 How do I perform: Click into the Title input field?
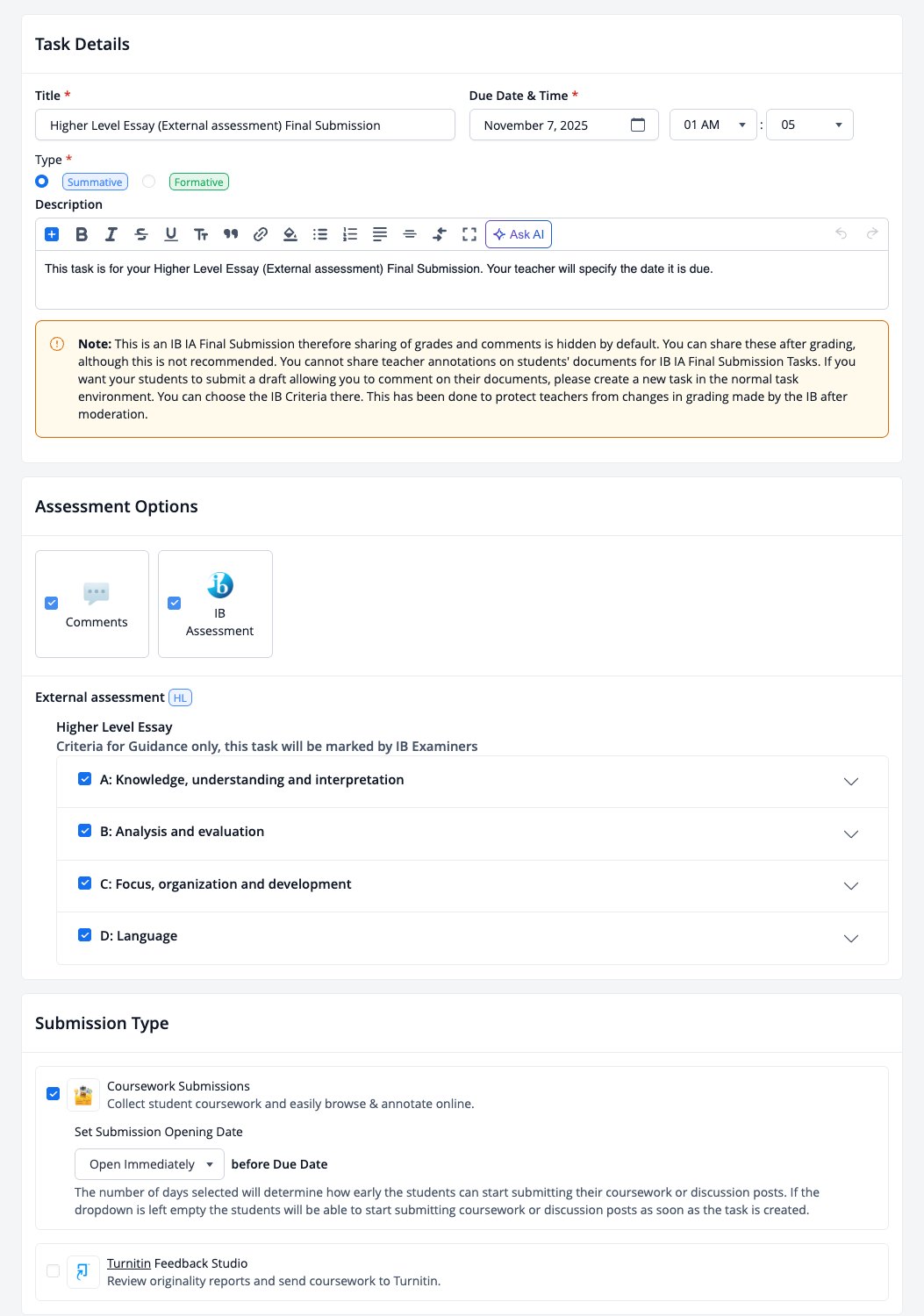click(x=245, y=125)
